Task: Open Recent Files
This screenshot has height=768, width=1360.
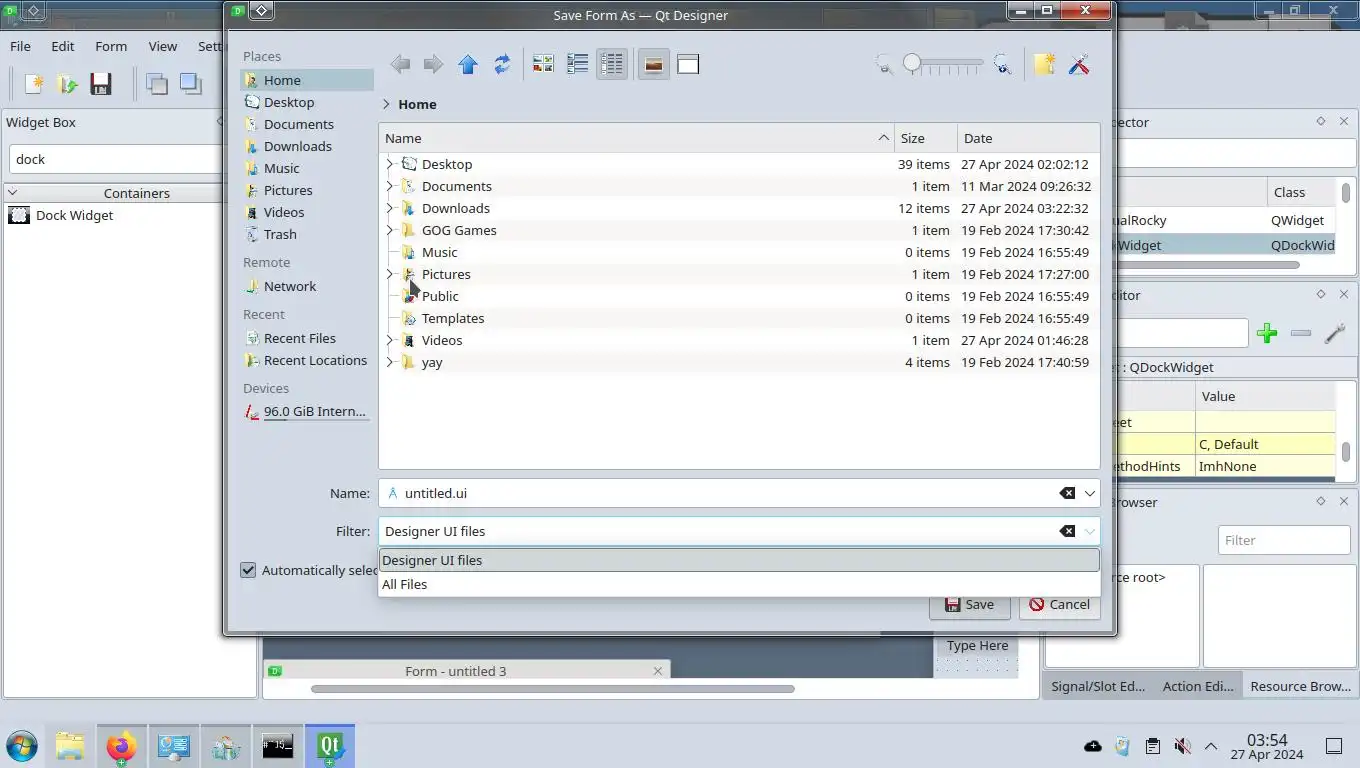Action: [x=307, y=338]
